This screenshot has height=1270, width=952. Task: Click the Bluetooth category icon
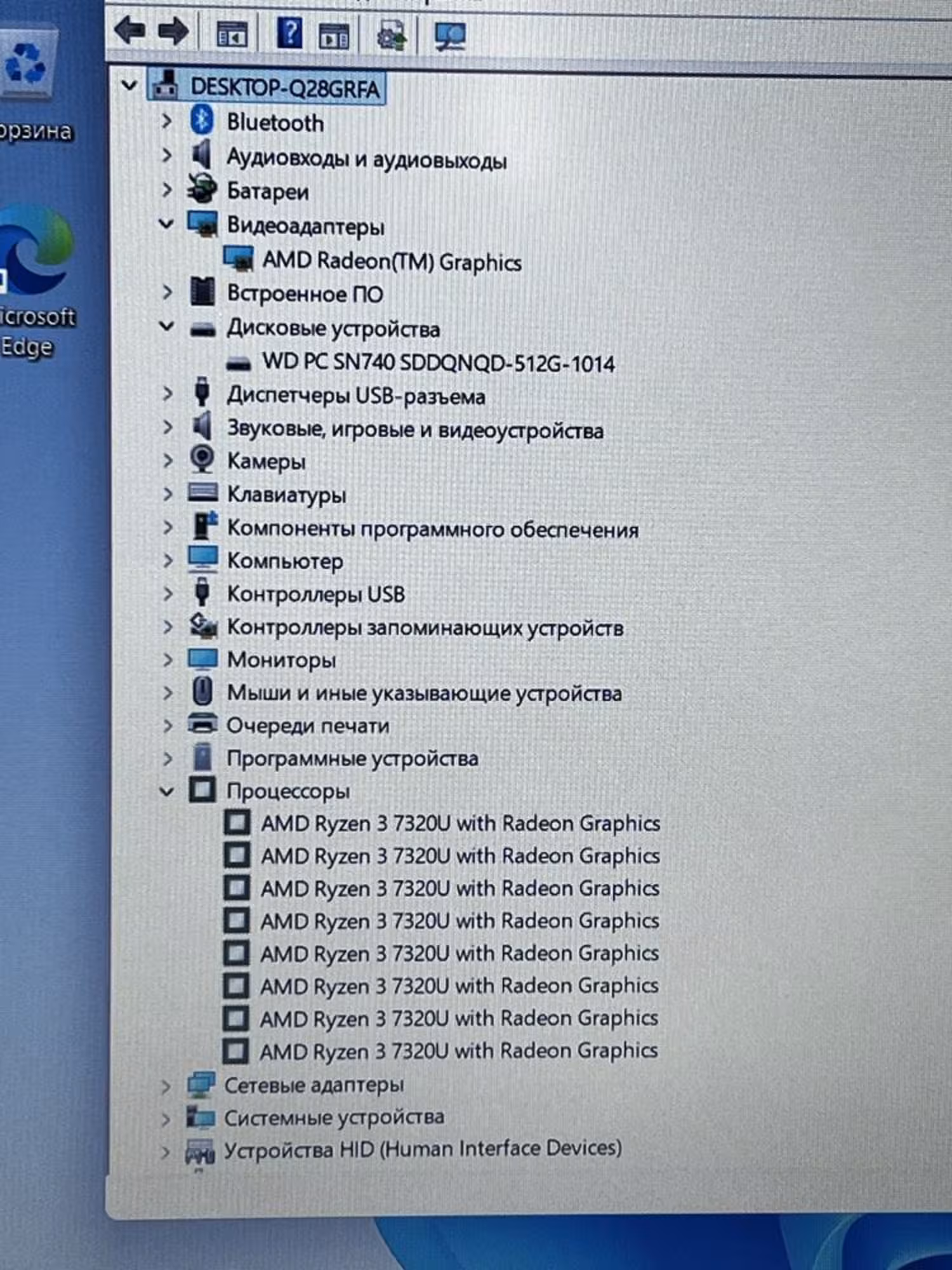click(202, 119)
